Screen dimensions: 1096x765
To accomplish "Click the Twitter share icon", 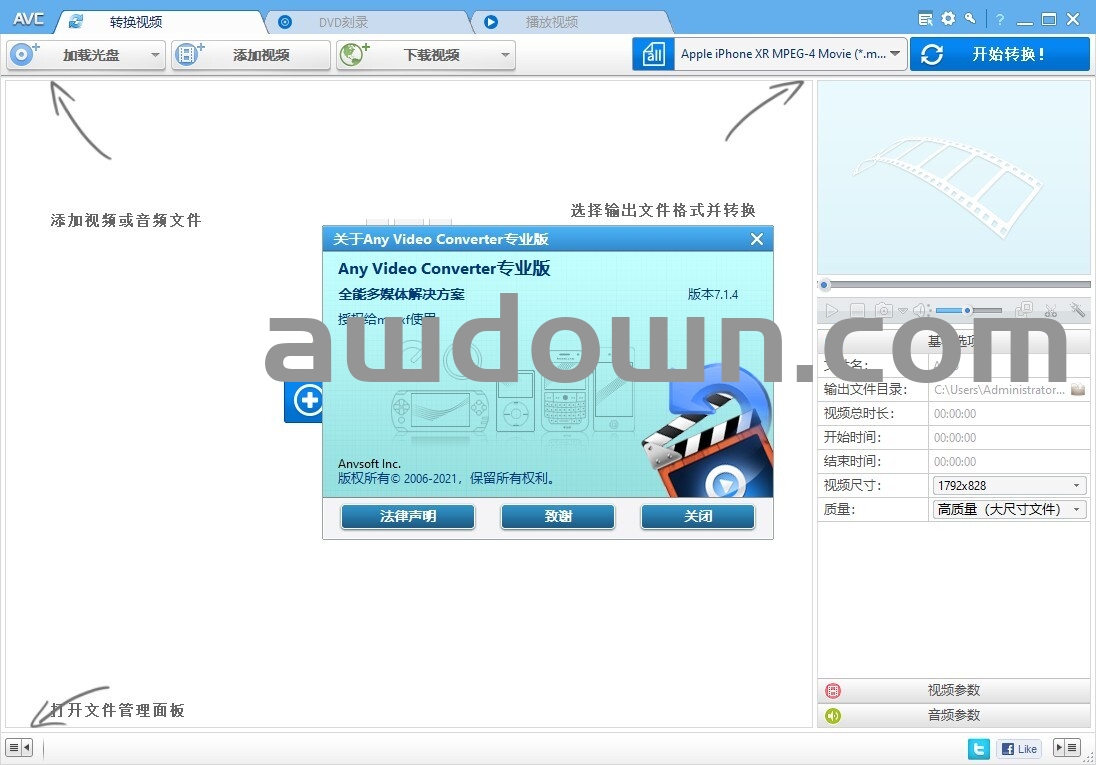I will 979,748.
